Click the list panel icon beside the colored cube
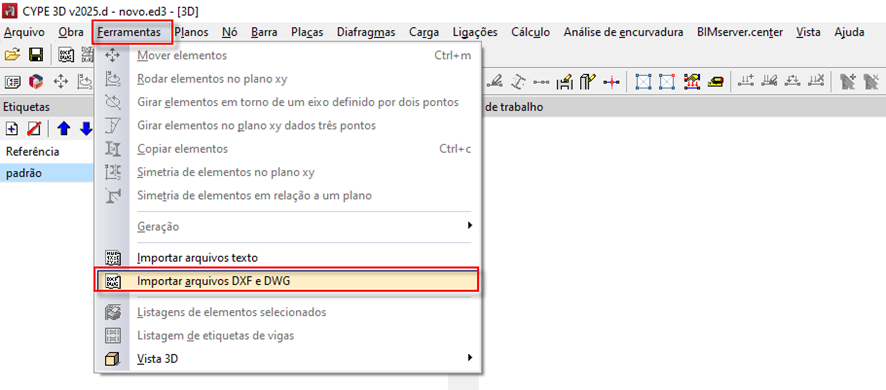Screen dimensions: 886x390 click(12, 82)
